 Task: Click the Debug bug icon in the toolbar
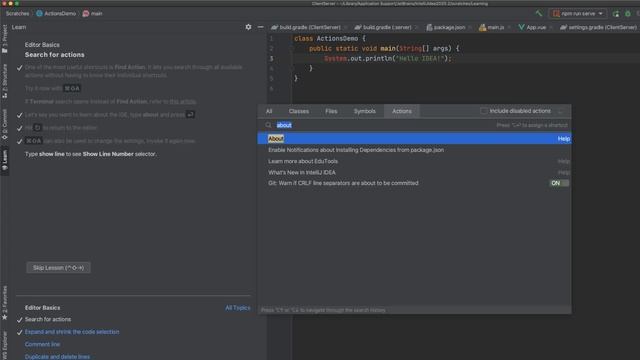[x=628, y=13]
